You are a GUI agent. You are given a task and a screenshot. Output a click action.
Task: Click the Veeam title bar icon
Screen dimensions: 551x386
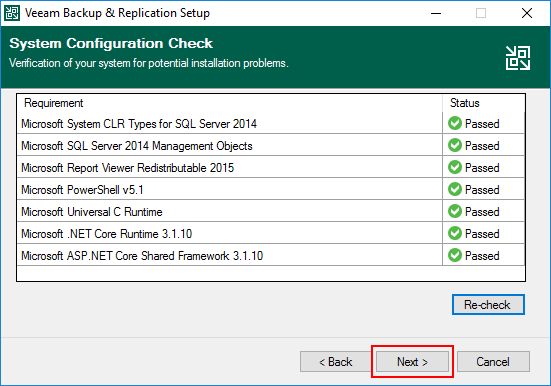click(x=12, y=13)
